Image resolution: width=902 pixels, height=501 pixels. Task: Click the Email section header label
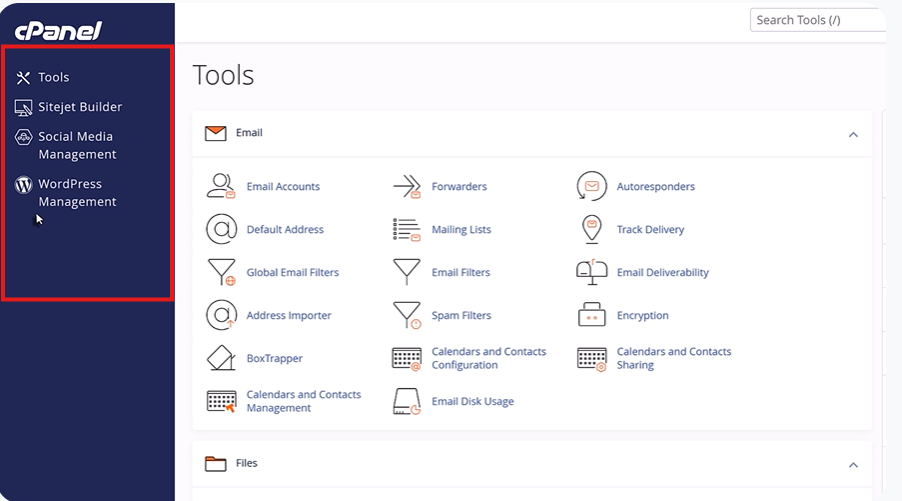tap(249, 133)
